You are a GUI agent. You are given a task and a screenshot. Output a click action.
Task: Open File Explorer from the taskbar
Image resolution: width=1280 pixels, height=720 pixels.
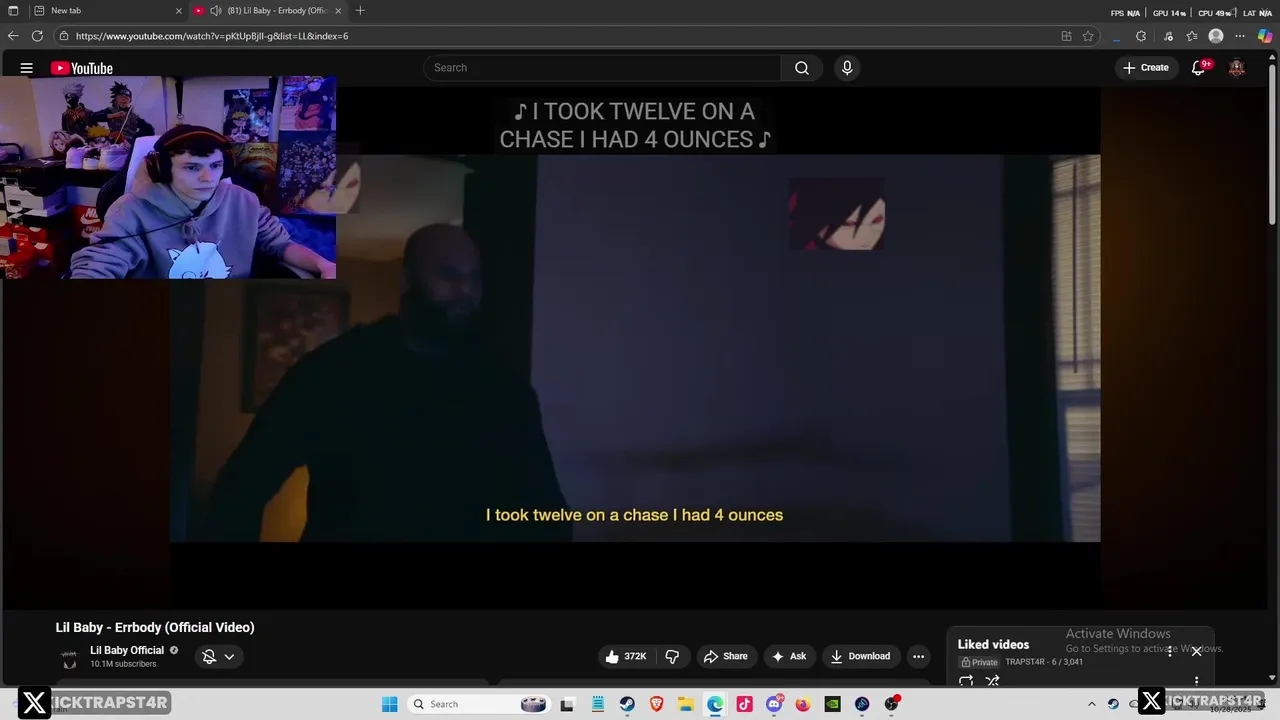pyautogui.click(x=686, y=704)
